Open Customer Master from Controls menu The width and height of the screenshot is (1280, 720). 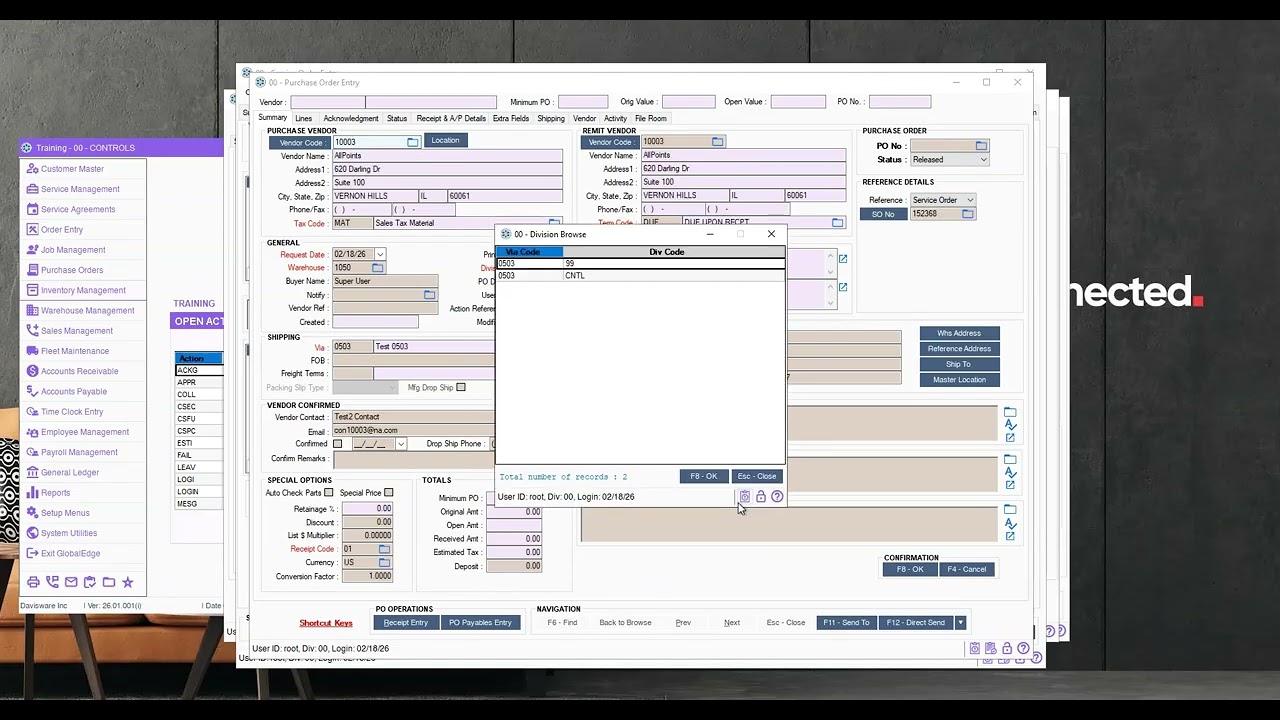[72, 169]
